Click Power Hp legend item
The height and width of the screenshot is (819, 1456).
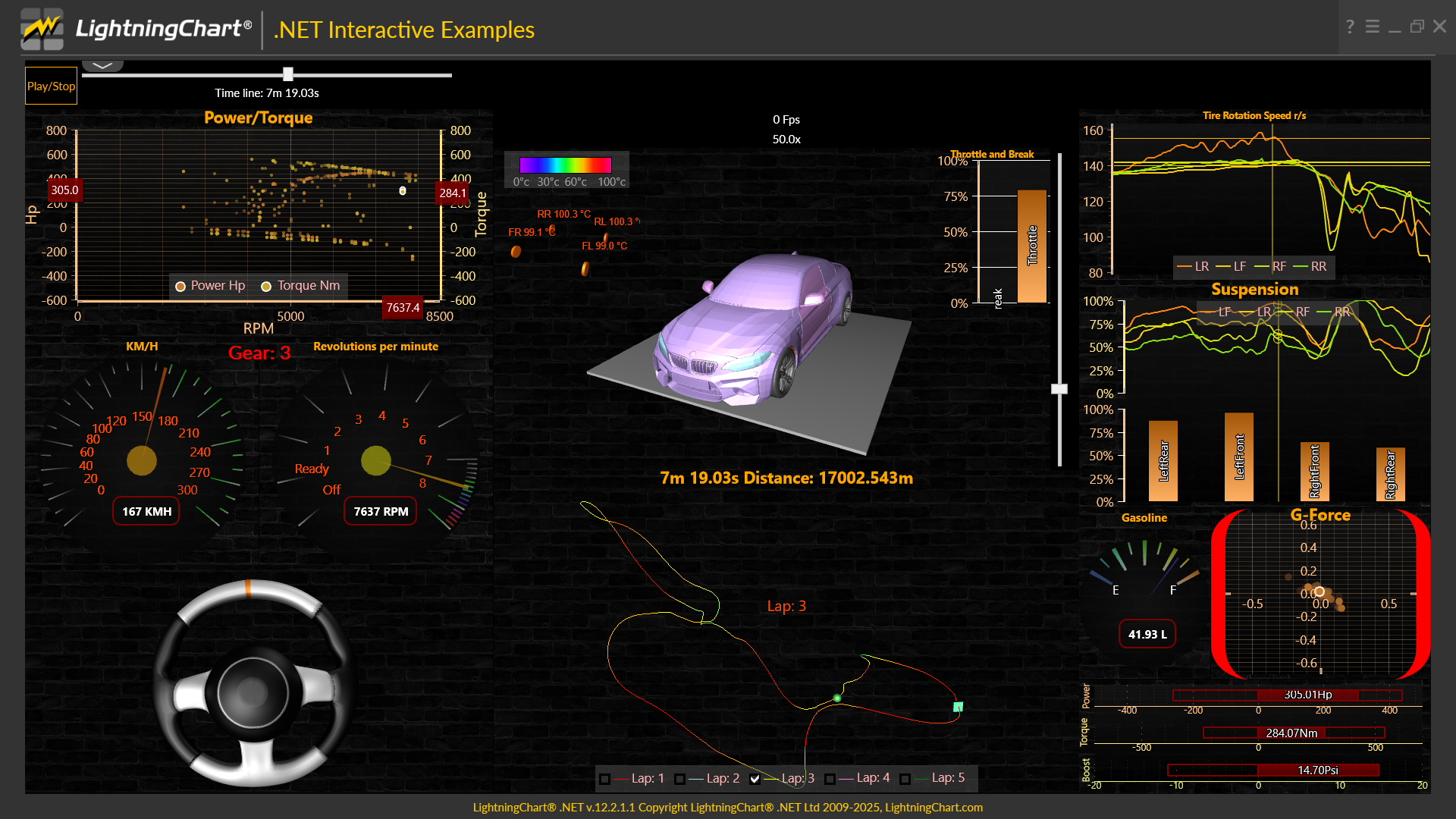(x=210, y=286)
